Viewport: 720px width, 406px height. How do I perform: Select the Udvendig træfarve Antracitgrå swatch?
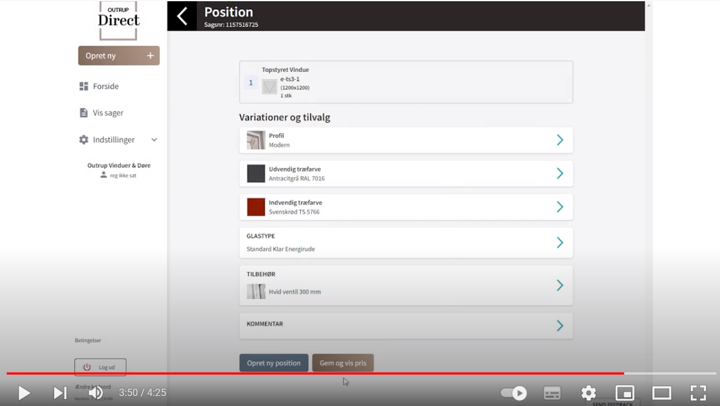(256, 174)
